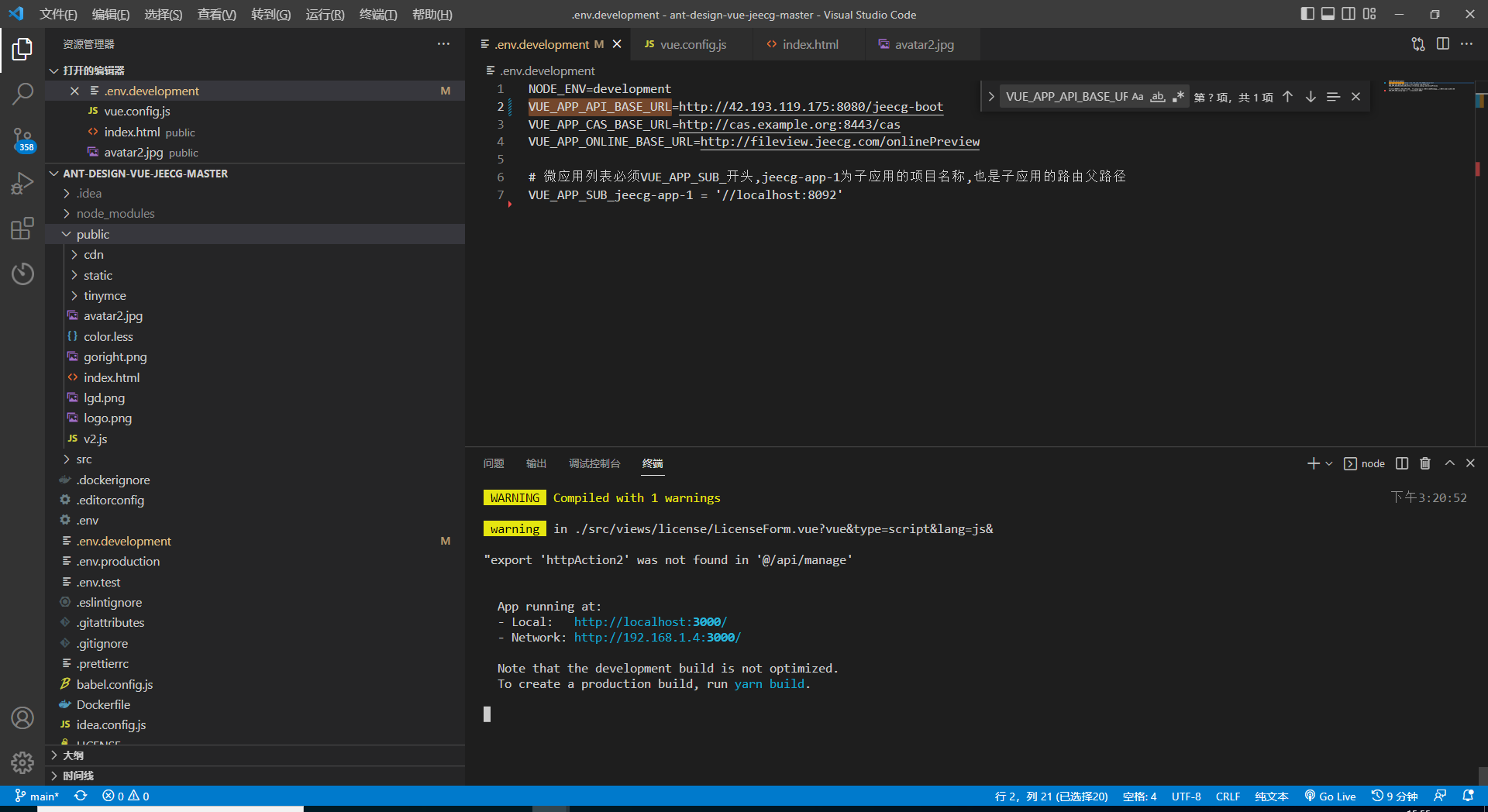Click the main* branch in status bar
Screen dimensions: 1488x812
[x=37, y=797]
